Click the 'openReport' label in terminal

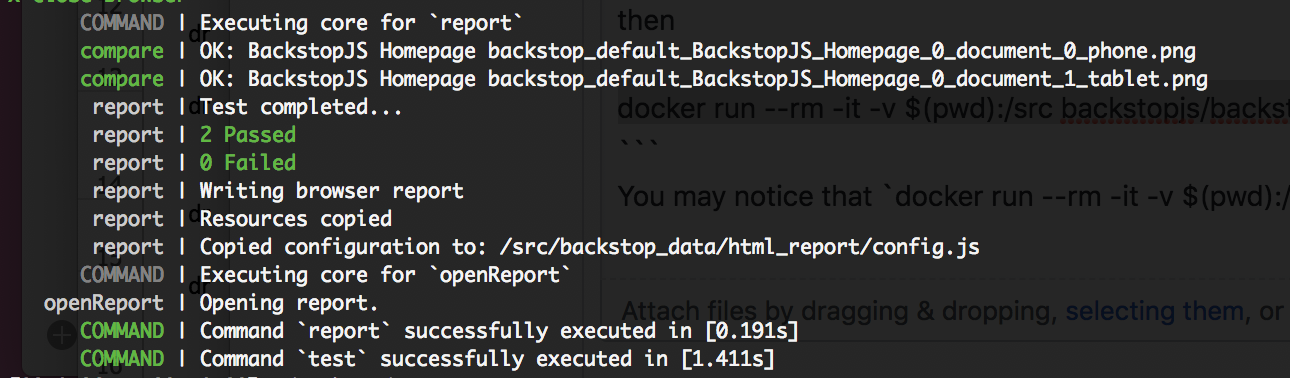point(103,302)
